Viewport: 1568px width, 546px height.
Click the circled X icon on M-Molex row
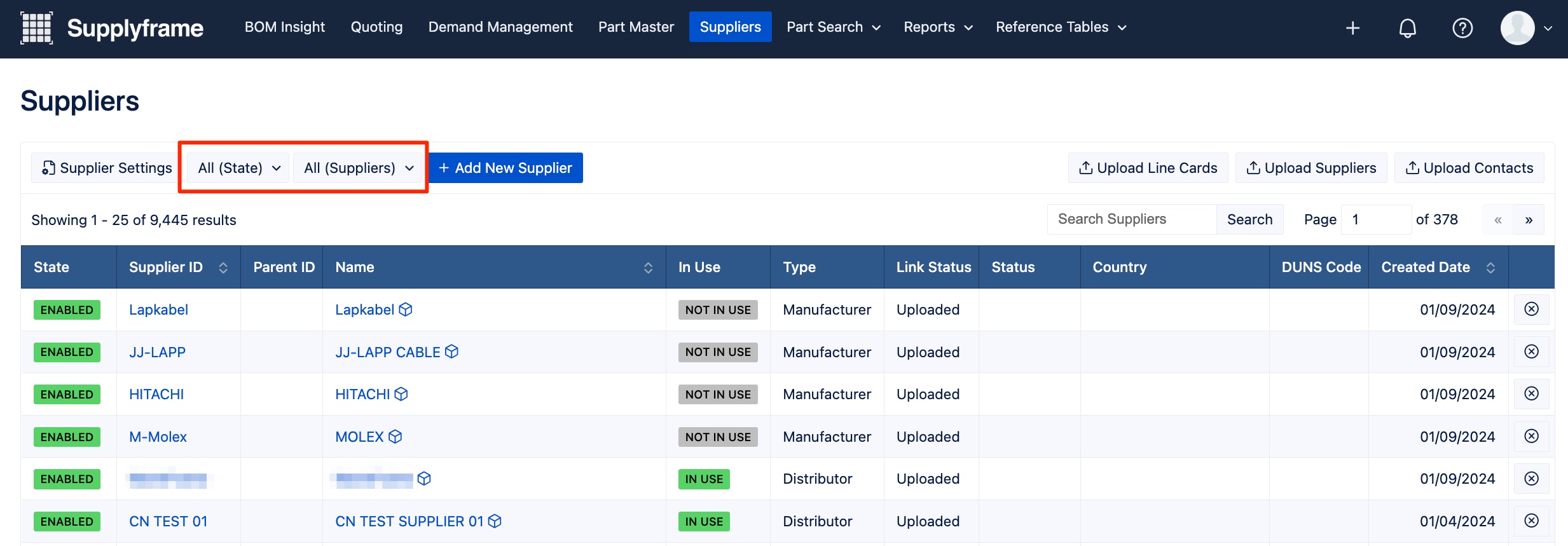pyautogui.click(x=1531, y=436)
